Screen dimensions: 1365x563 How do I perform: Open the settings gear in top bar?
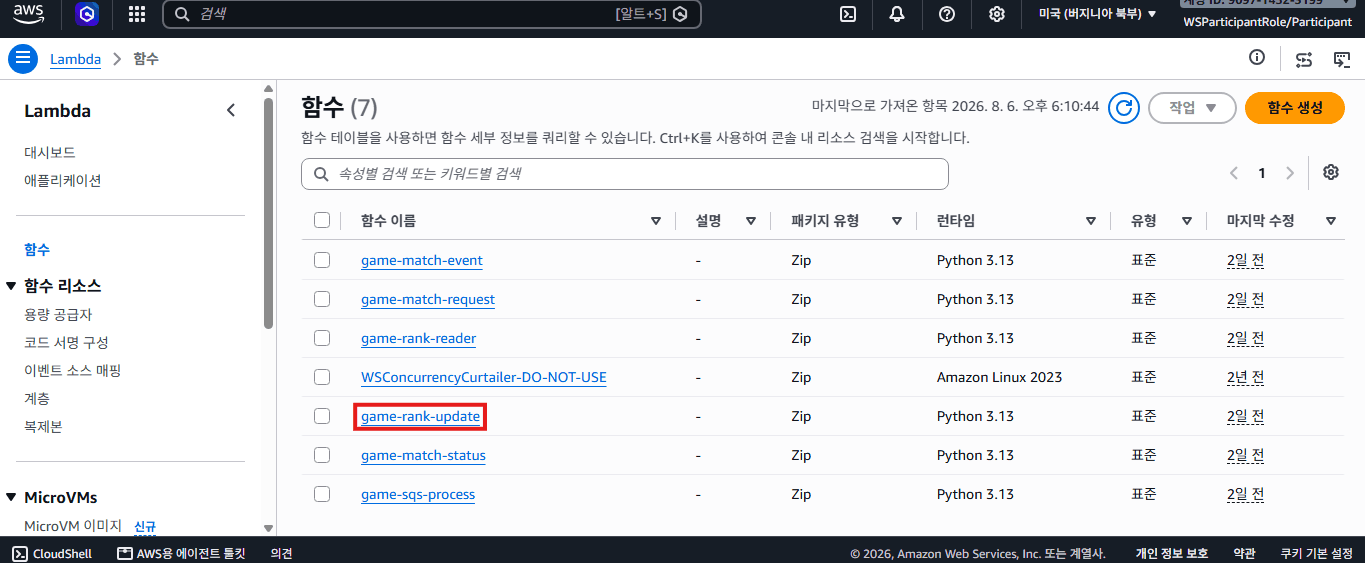pos(996,14)
